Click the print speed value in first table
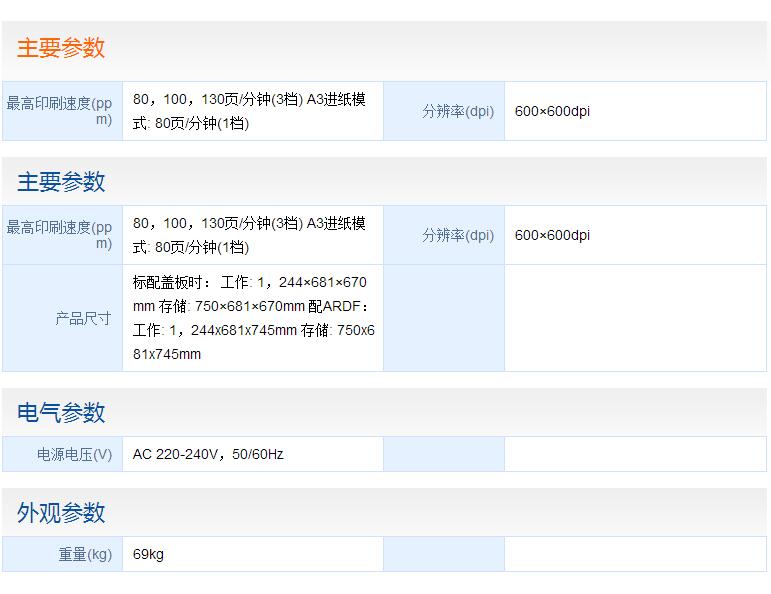This screenshot has width=771, height=594. point(249,111)
